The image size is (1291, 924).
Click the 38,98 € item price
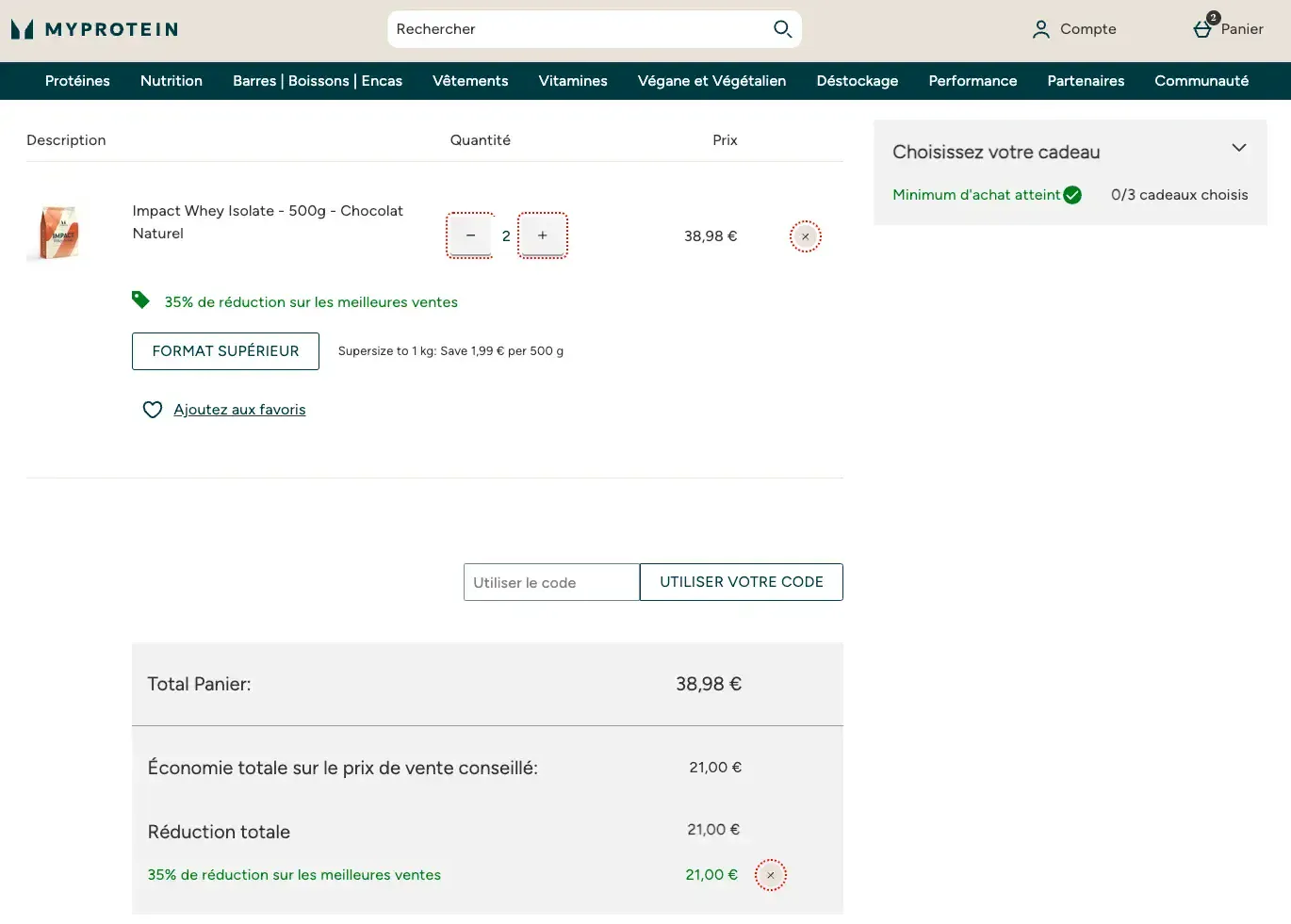(711, 236)
